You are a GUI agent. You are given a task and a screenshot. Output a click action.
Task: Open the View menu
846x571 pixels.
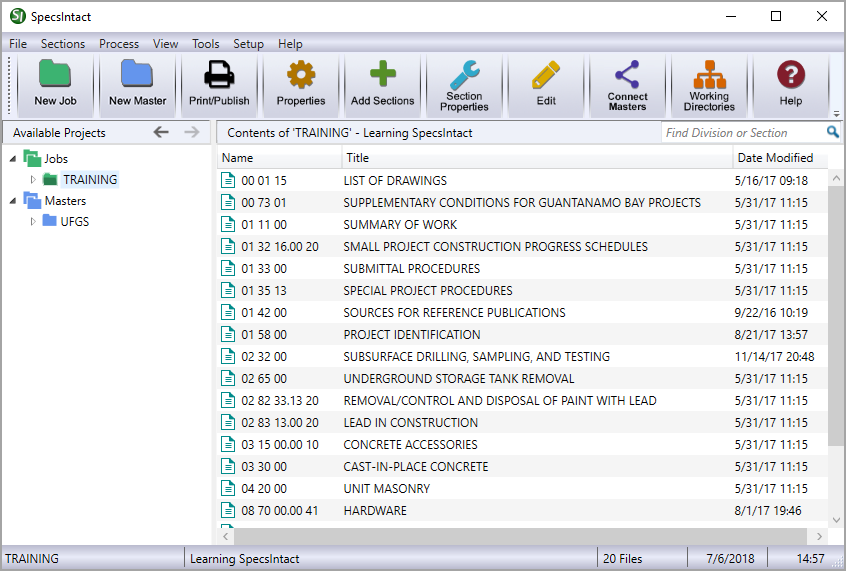[x=165, y=44]
